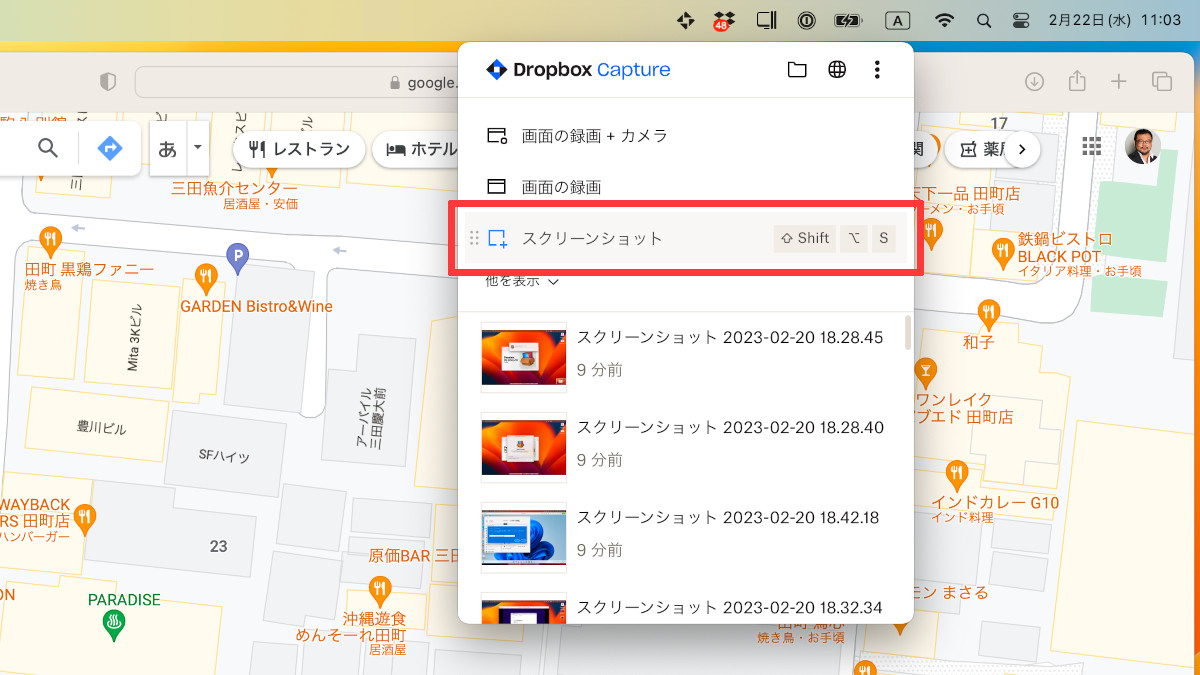This screenshot has height=675, width=1200.
Task: Click the battery status icon
Action: (x=849, y=20)
